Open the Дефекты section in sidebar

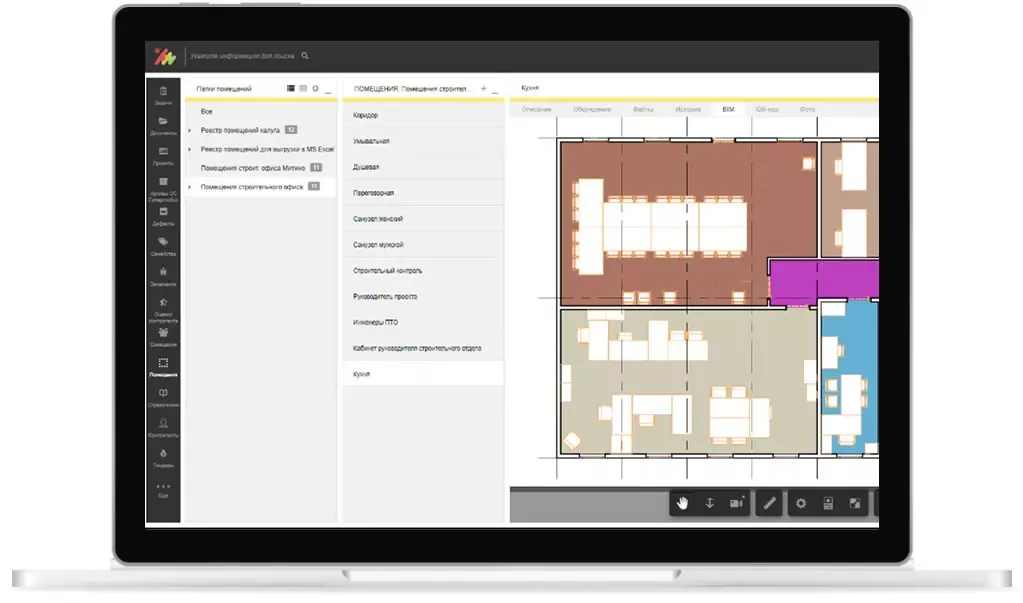(163, 216)
